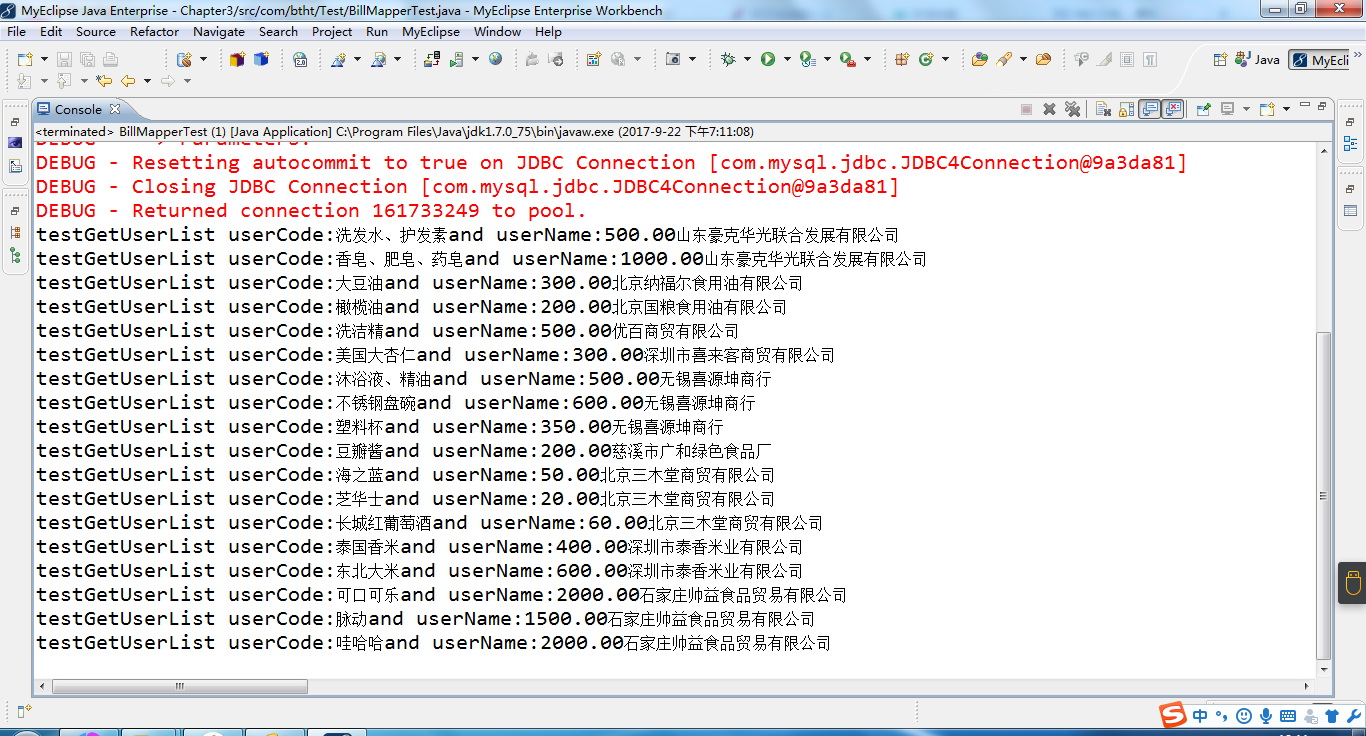Screen dimensions: 1366x736
Task: Open the Sogou soft keyboard icon
Action: [1288, 715]
